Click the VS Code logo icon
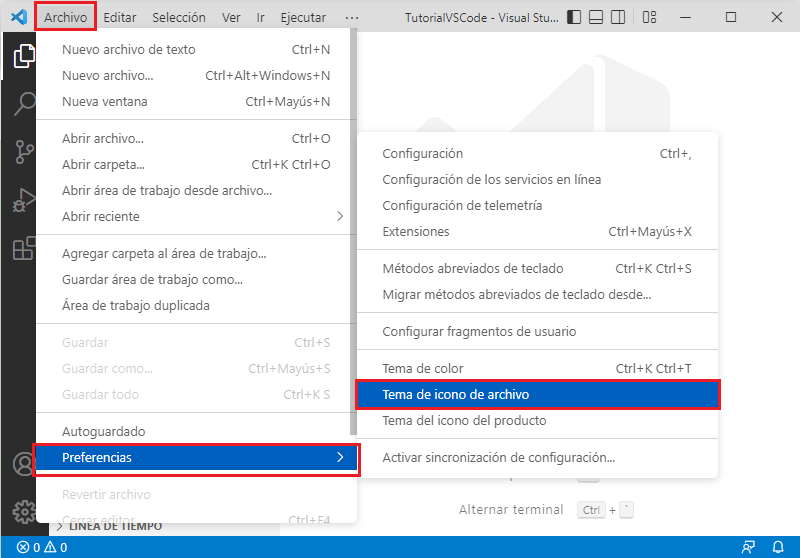The image size is (800, 558). 19,17
